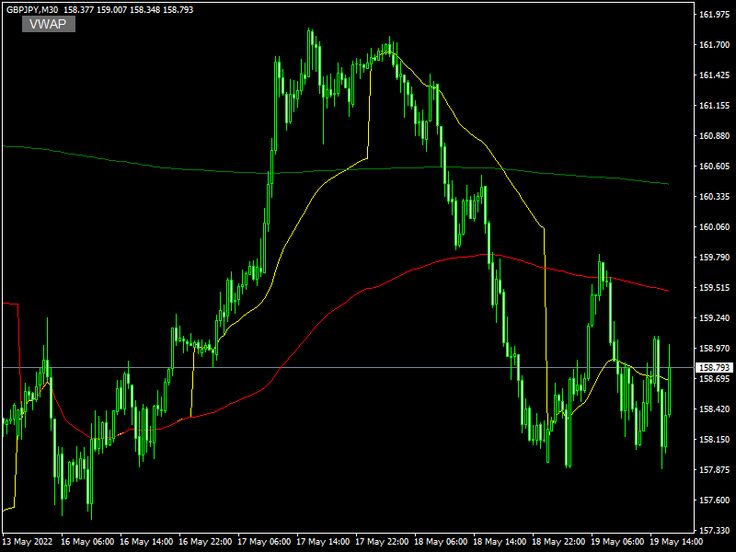The width and height of the screenshot is (736, 552).
Task: Click the 158.970 price axis label
Action: tap(714, 348)
